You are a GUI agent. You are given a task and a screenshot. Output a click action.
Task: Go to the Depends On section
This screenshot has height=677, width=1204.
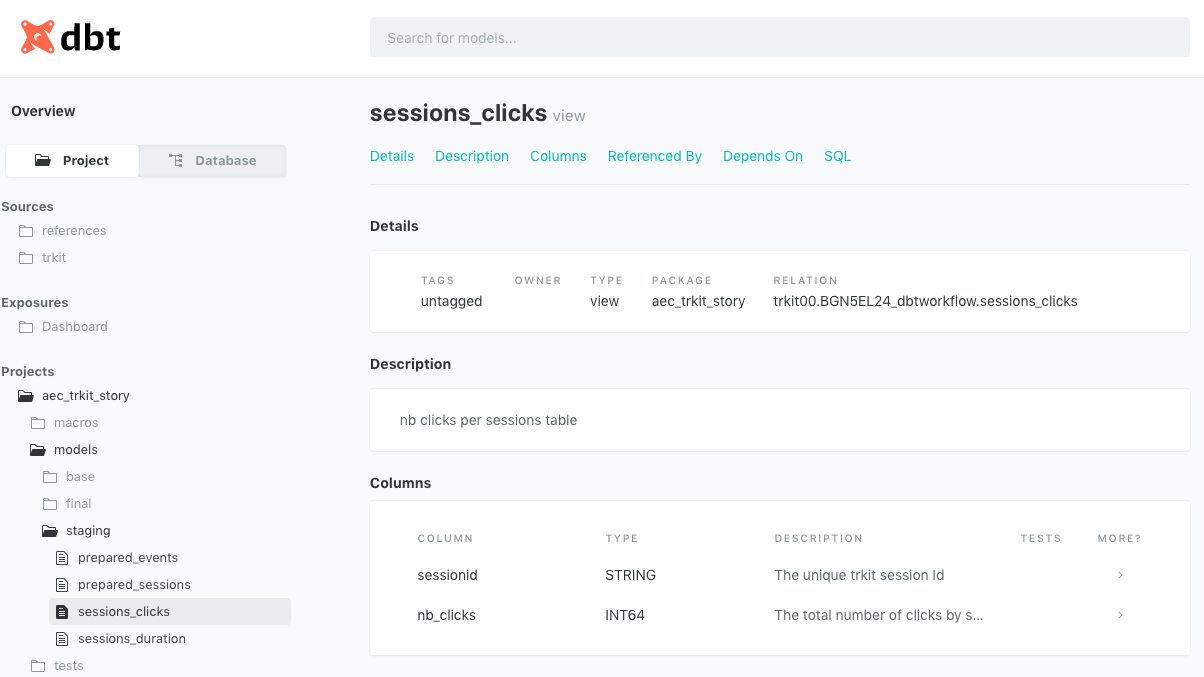click(762, 156)
